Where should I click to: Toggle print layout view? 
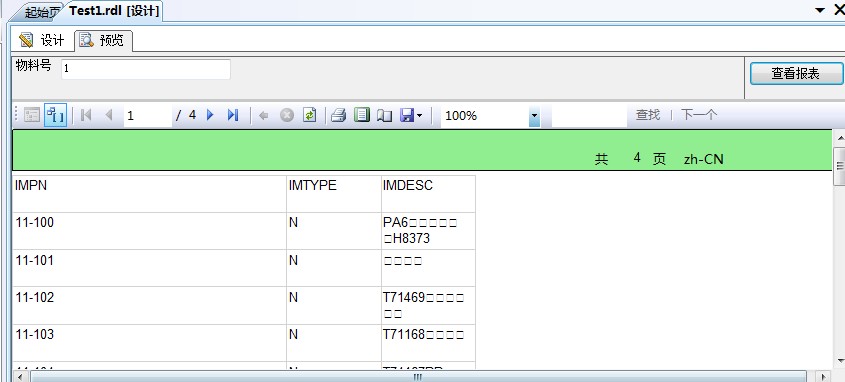click(362, 115)
